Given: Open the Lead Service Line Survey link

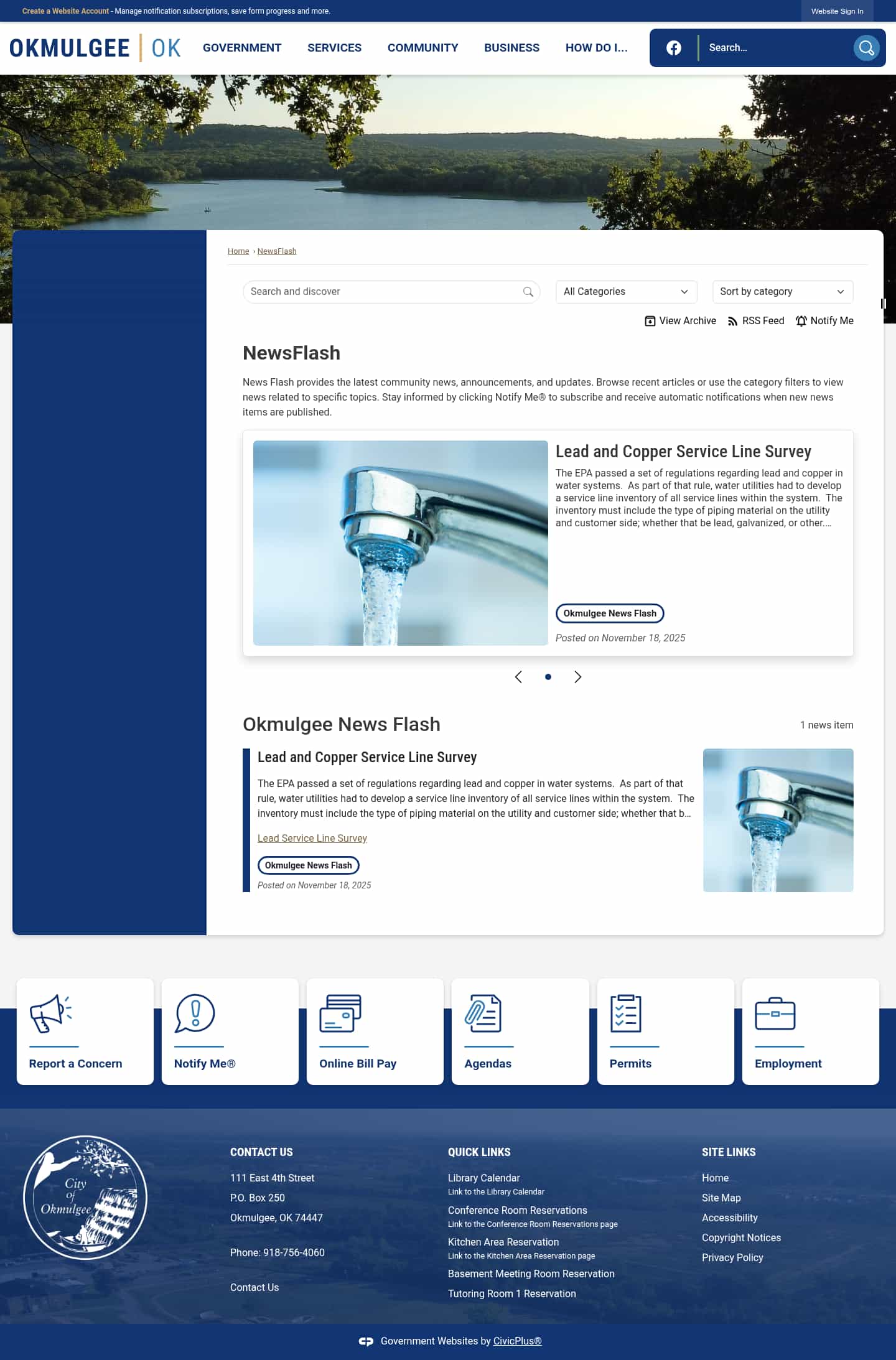Looking at the screenshot, I should click(312, 839).
